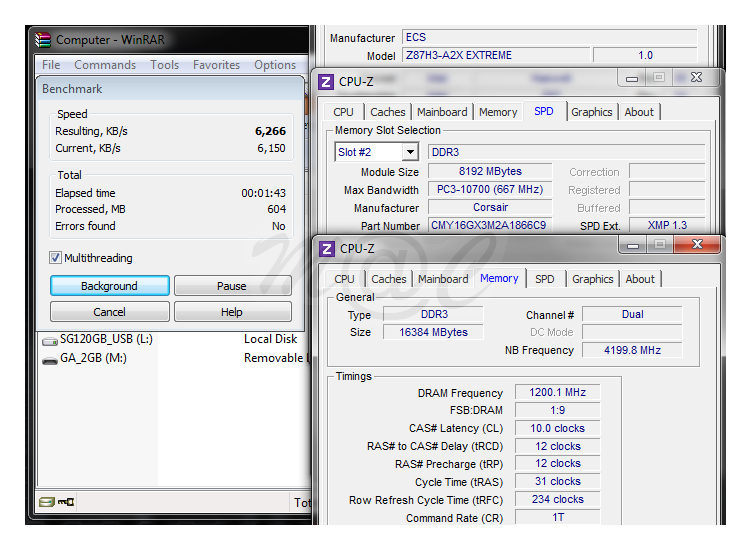This screenshot has width=751, height=550.
Task: Cancel the WinRAR benchmark
Action: click(109, 312)
